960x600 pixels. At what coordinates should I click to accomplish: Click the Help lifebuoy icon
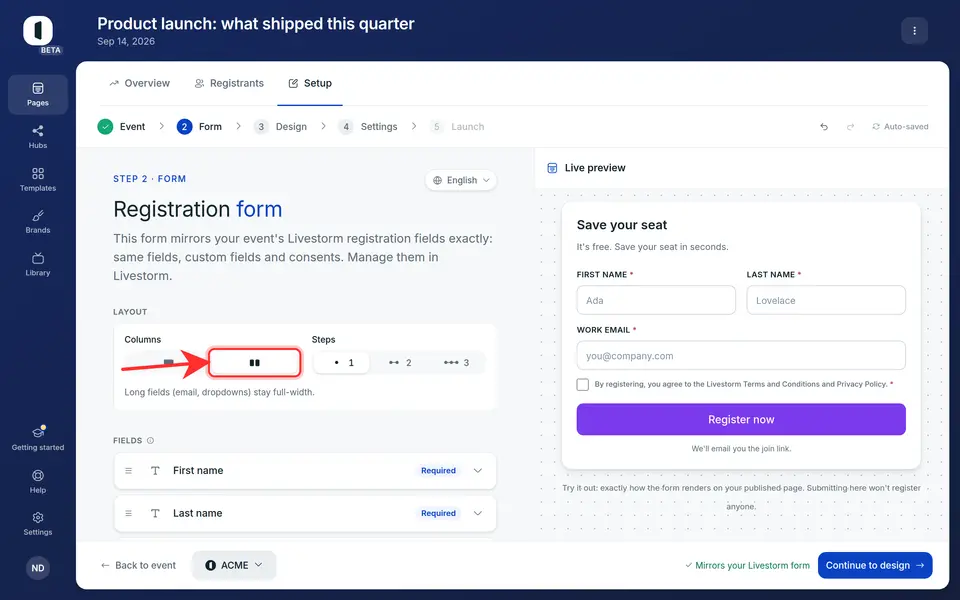[x=37, y=476]
